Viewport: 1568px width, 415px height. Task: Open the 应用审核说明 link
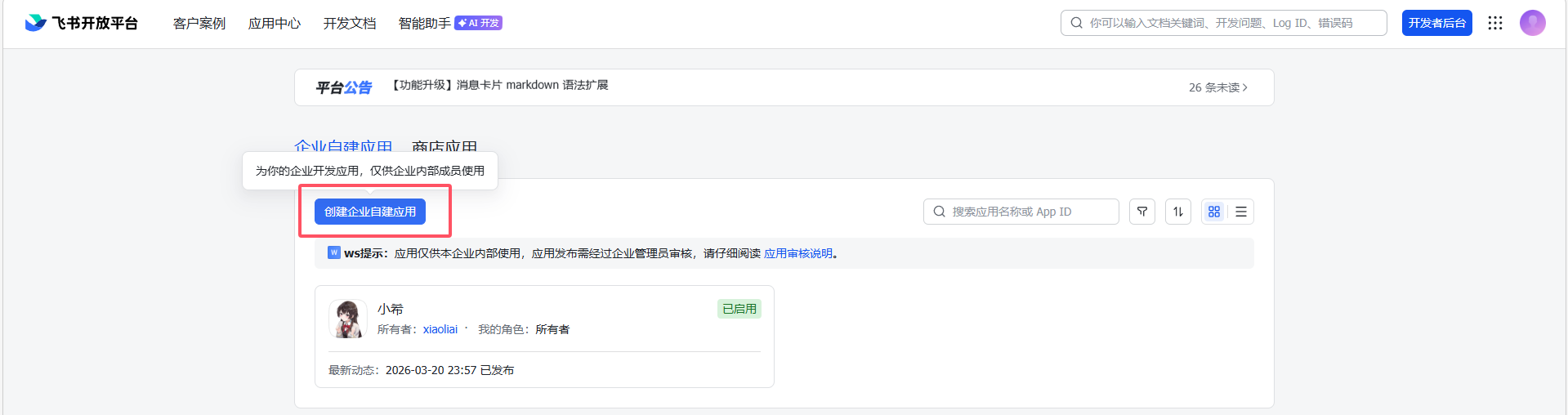coord(798,253)
